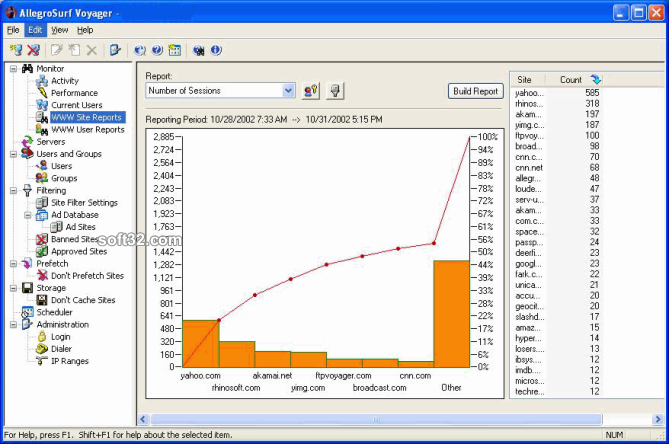Screen dimensions: 669x444
Task: Select Ad Sites in the tree
Action: click(x=80, y=227)
